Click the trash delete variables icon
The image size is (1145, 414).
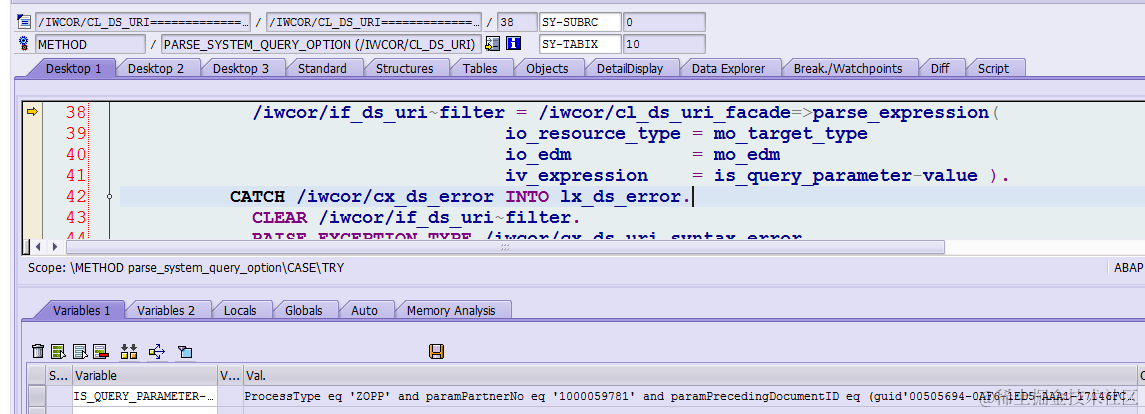tap(38, 352)
